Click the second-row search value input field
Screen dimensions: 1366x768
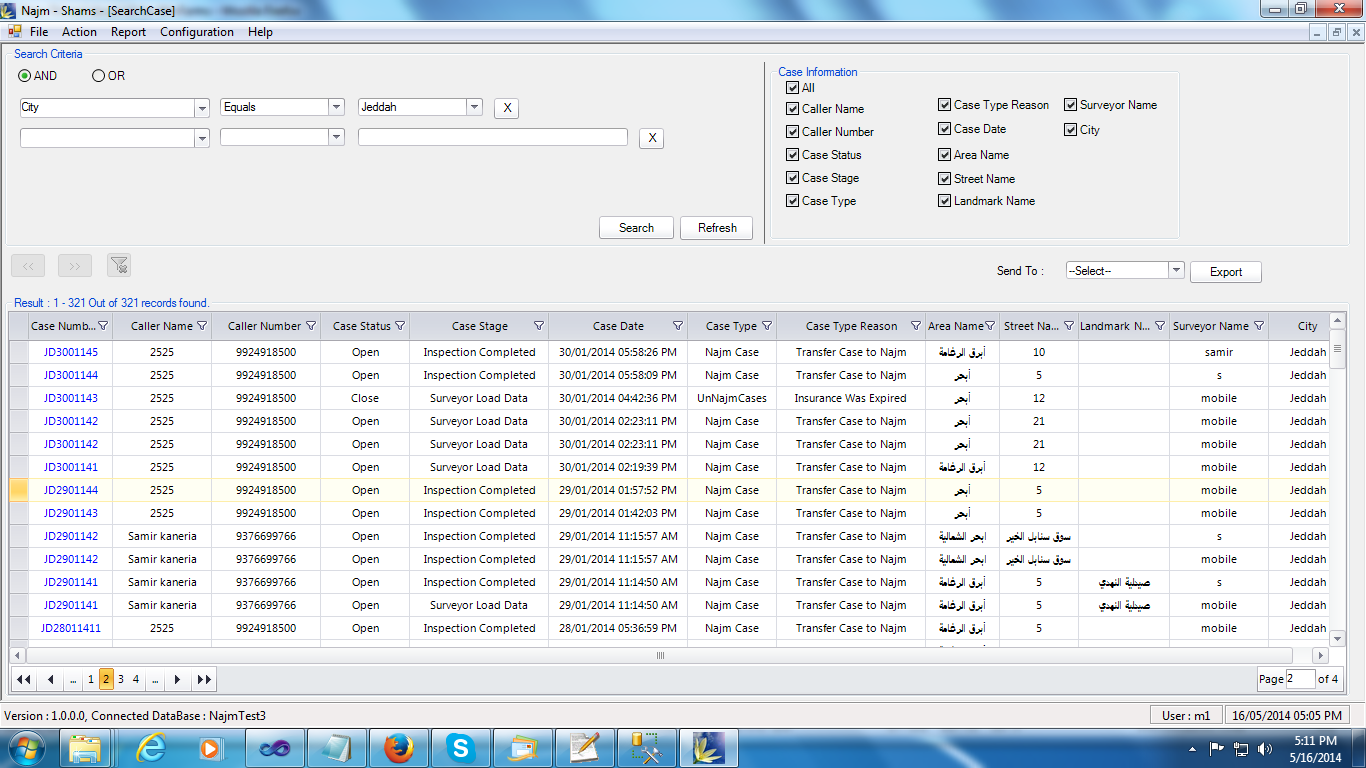point(493,138)
